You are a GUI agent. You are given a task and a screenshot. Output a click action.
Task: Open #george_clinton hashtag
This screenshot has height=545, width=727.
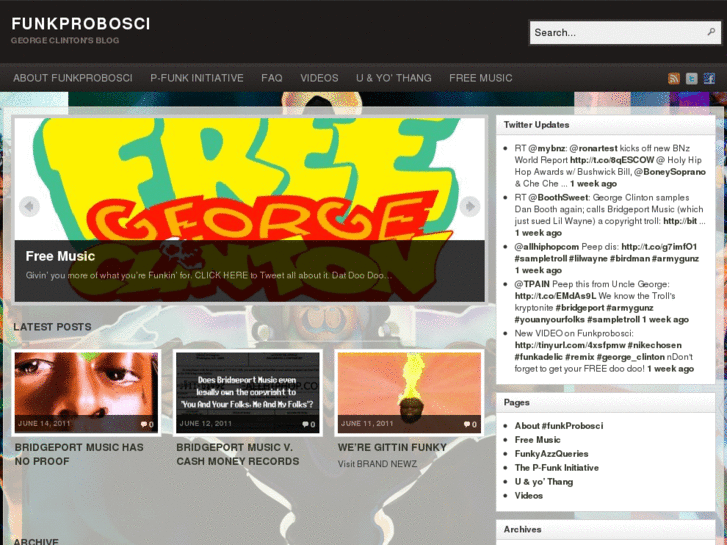(x=631, y=357)
